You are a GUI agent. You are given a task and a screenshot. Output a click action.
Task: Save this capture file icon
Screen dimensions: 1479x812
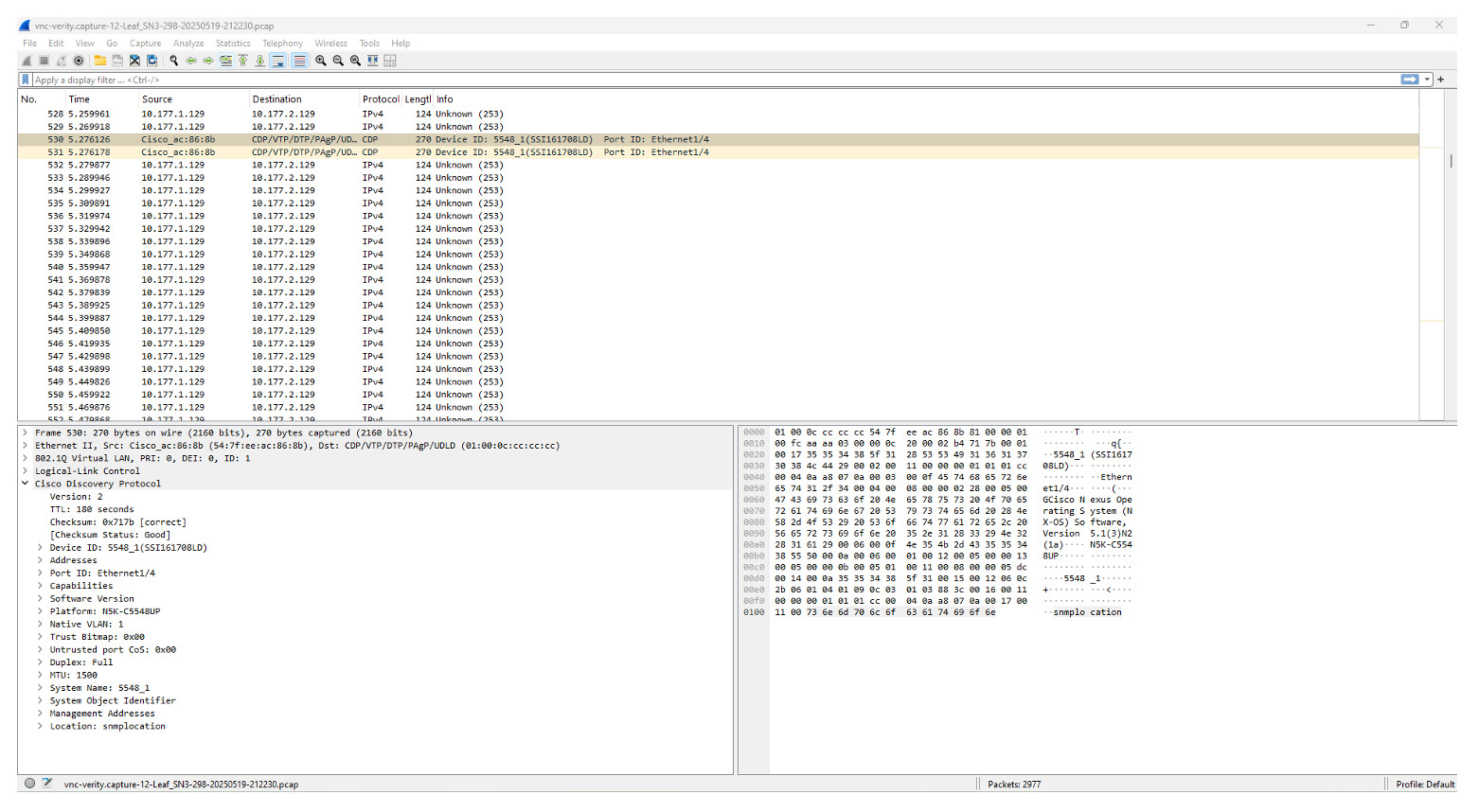117,61
